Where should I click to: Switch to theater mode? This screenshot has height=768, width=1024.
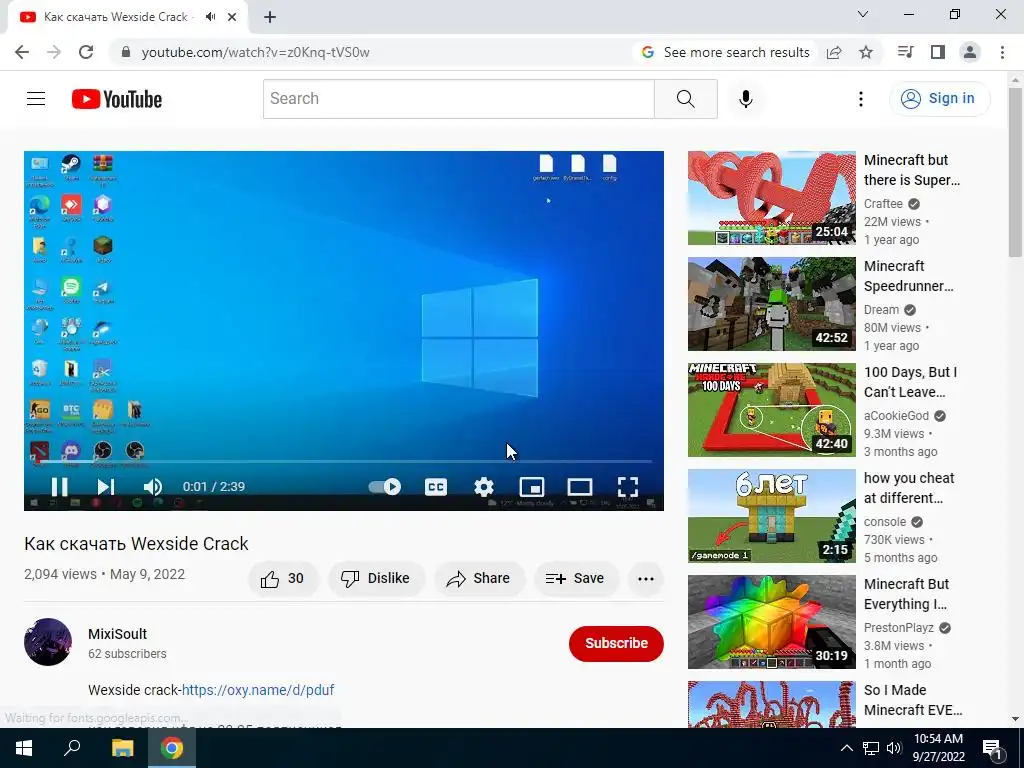coord(580,487)
